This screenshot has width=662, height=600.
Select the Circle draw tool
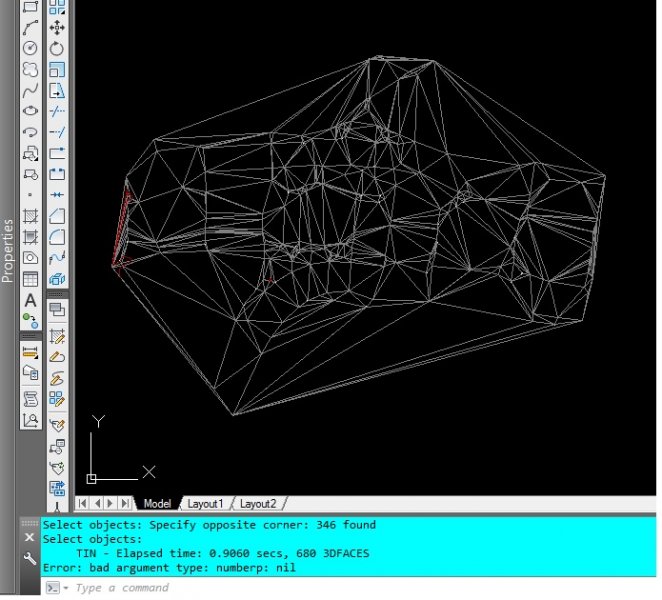click(x=30, y=48)
